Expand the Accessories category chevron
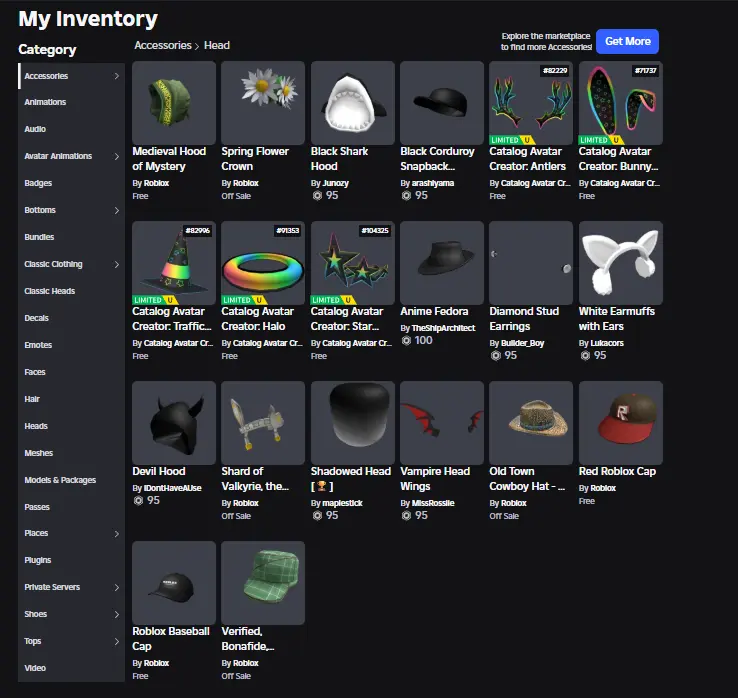This screenshot has height=698, width=738. tap(116, 76)
